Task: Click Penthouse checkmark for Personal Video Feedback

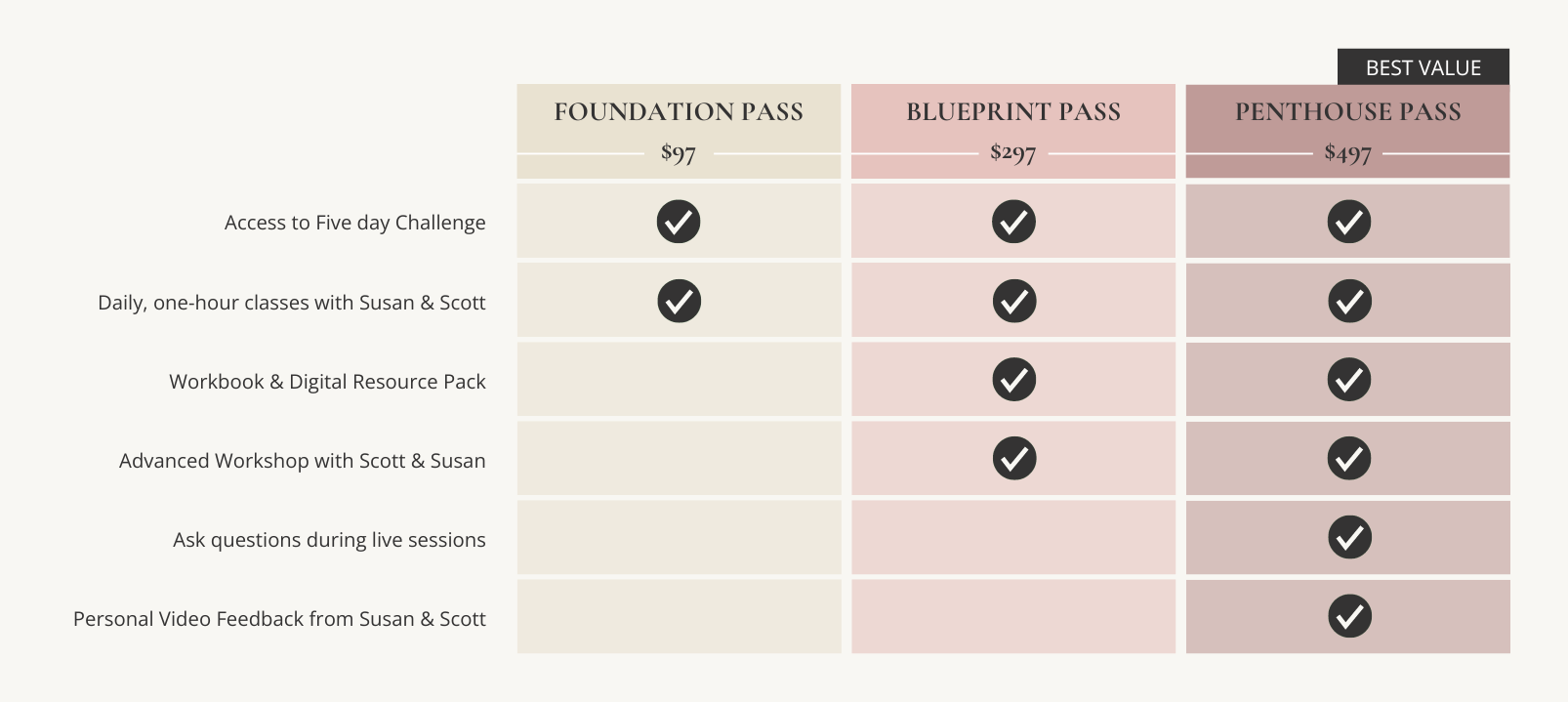Action: [1348, 617]
